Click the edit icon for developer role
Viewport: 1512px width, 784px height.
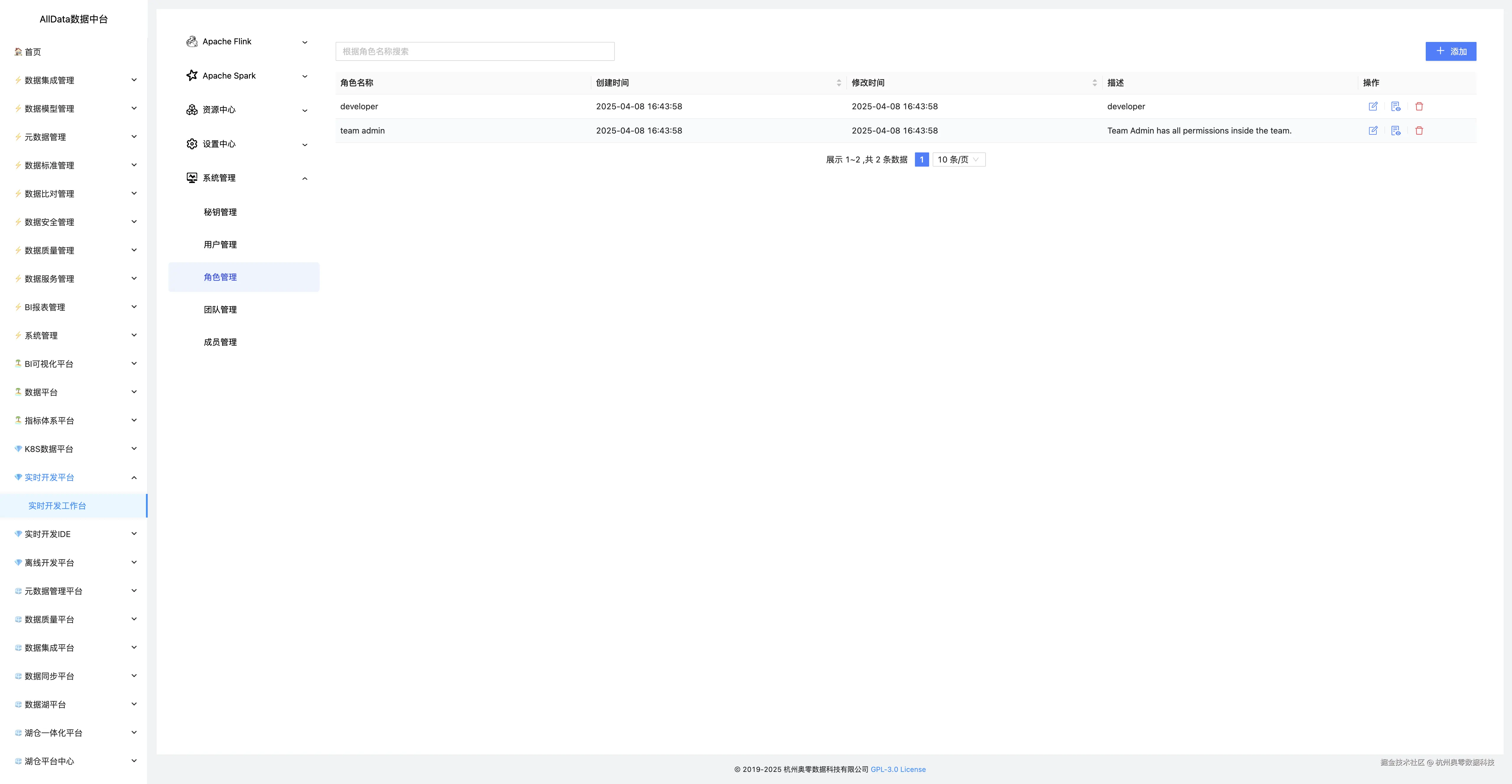coord(1373,106)
